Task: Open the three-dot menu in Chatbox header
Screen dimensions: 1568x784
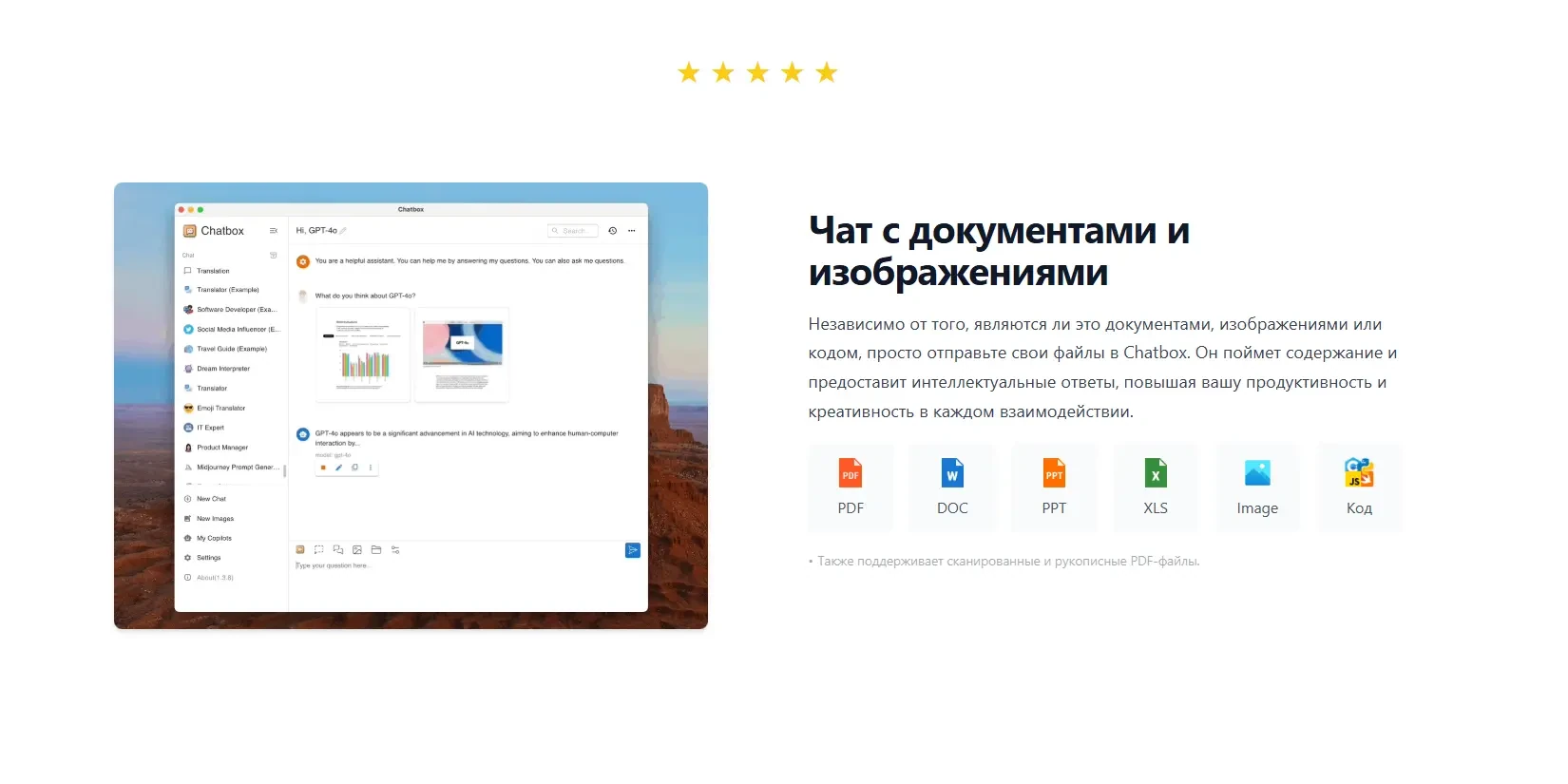Action: pos(631,231)
